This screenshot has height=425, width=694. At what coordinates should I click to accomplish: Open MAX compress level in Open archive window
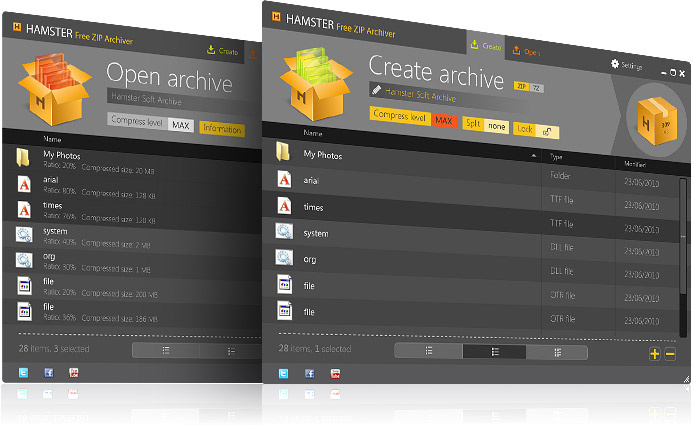pos(181,125)
